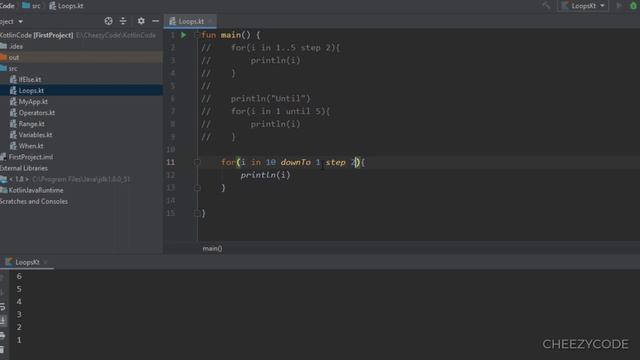Viewport: 640px width, 360px height.
Task: Click the green Debug bug icon
Action: [x=633, y=6]
